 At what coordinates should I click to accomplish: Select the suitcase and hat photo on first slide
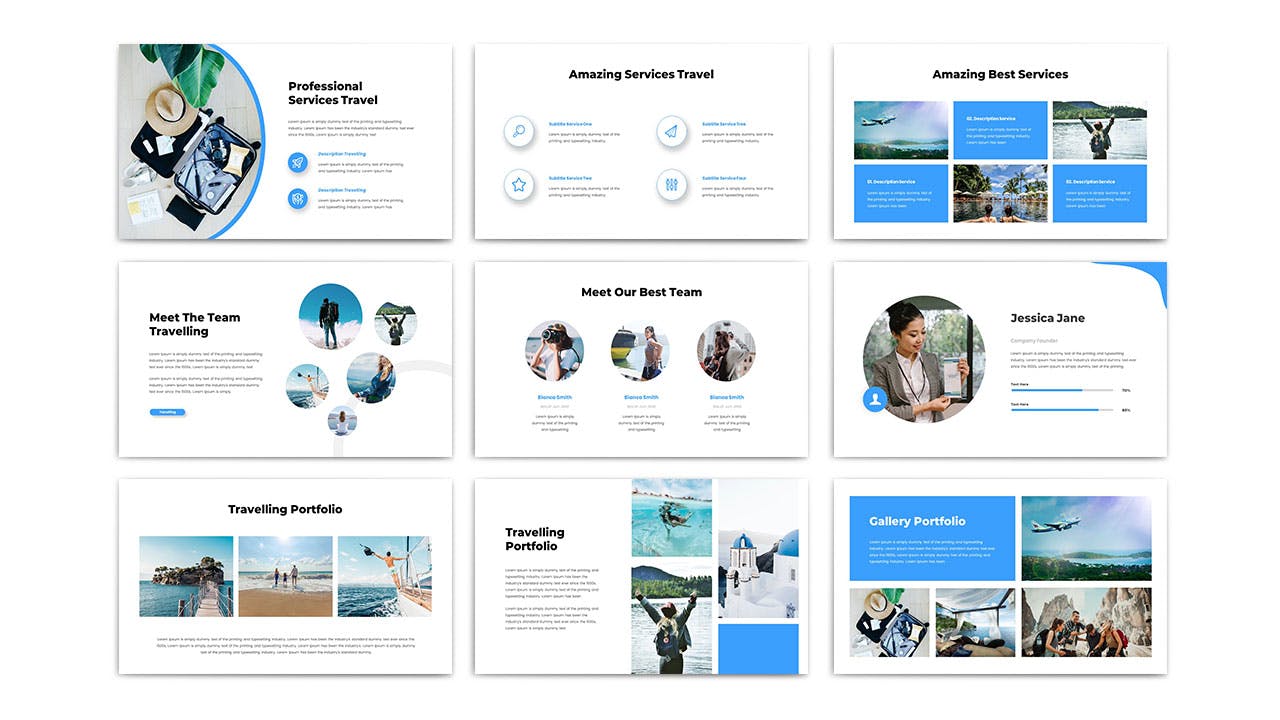(x=191, y=141)
